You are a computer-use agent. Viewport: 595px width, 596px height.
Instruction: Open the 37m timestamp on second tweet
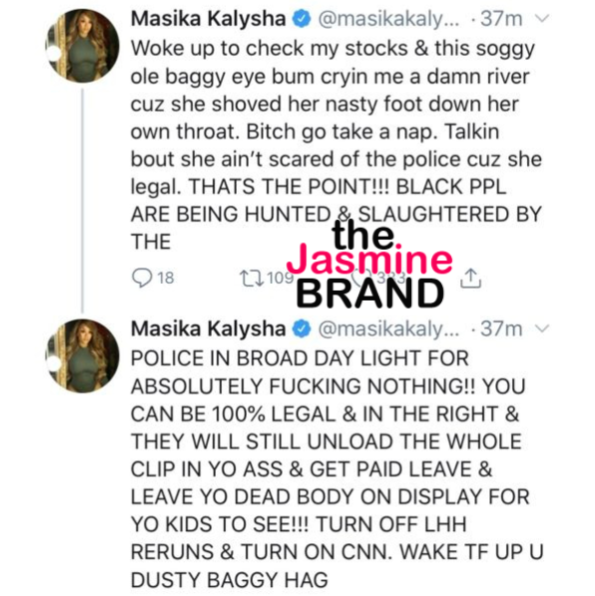pyautogui.click(x=501, y=329)
